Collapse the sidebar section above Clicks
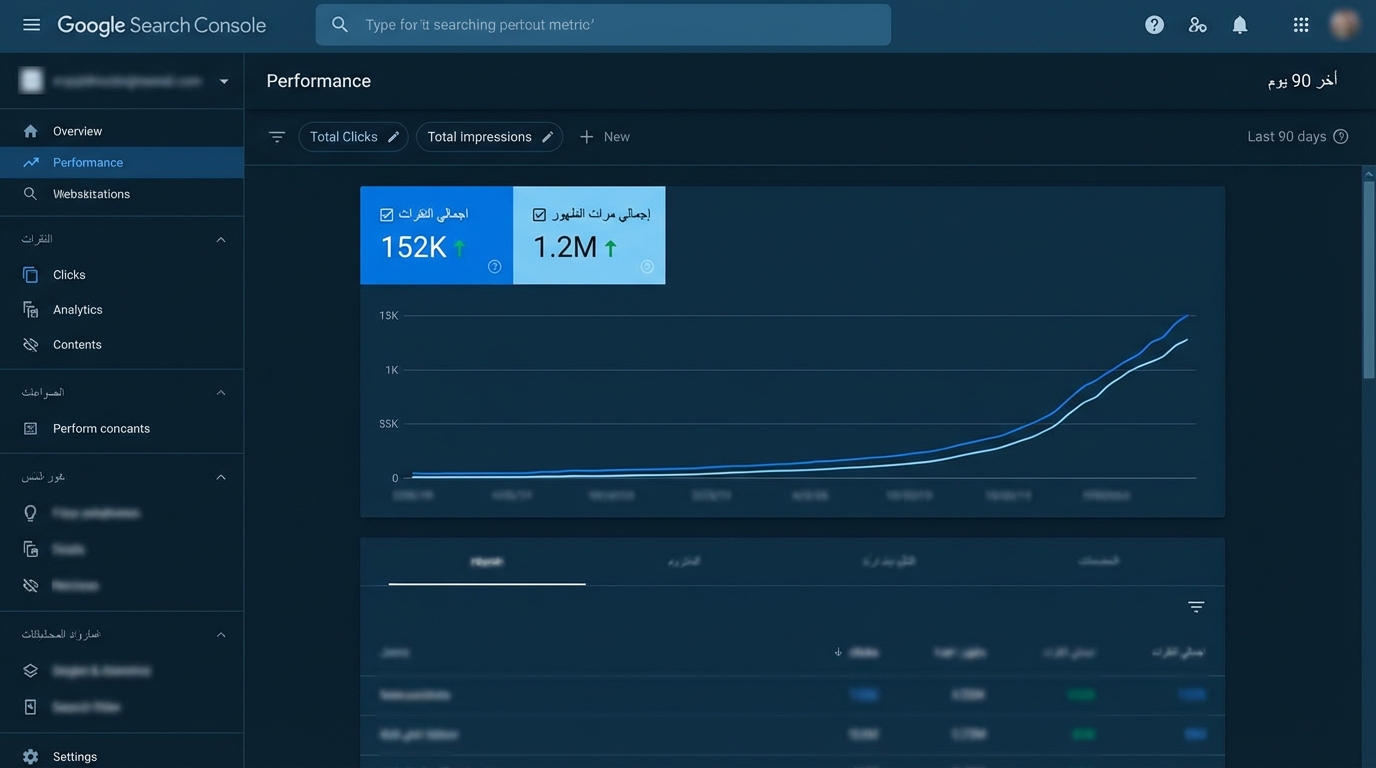 pos(221,240)
